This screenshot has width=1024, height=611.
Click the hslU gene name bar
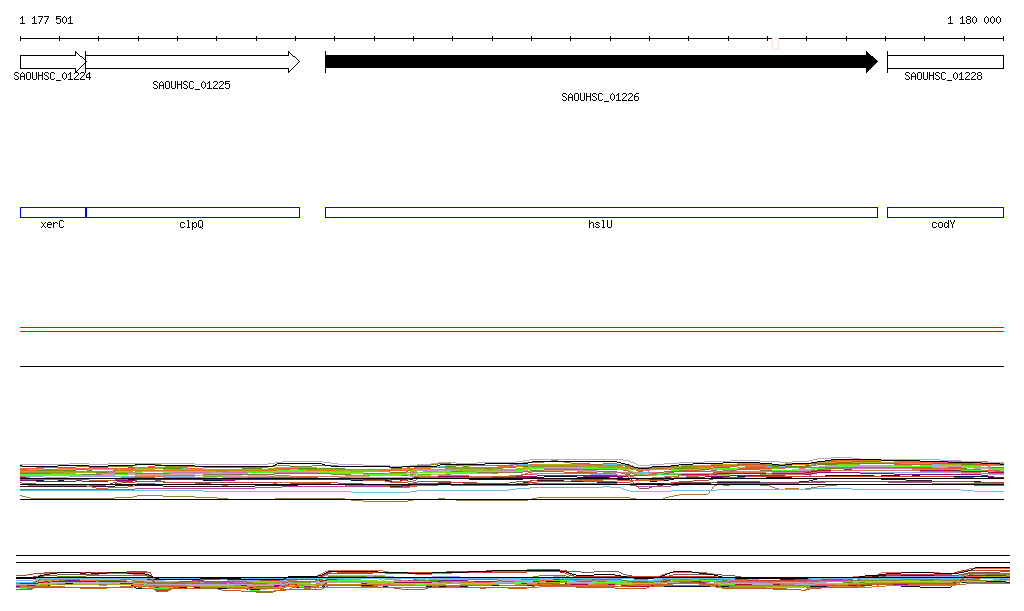[x=600, y=212]
